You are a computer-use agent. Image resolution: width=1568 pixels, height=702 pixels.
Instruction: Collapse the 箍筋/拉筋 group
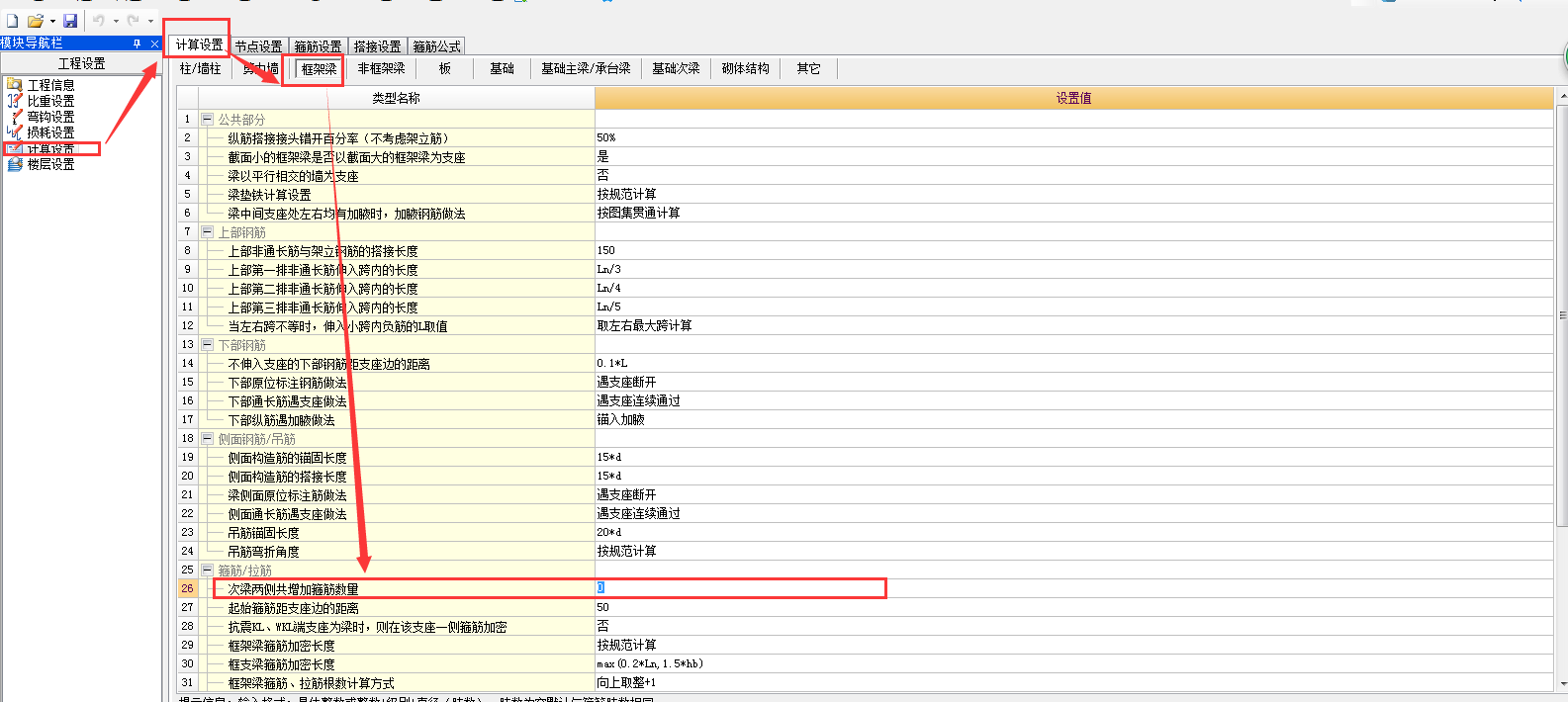208,570
